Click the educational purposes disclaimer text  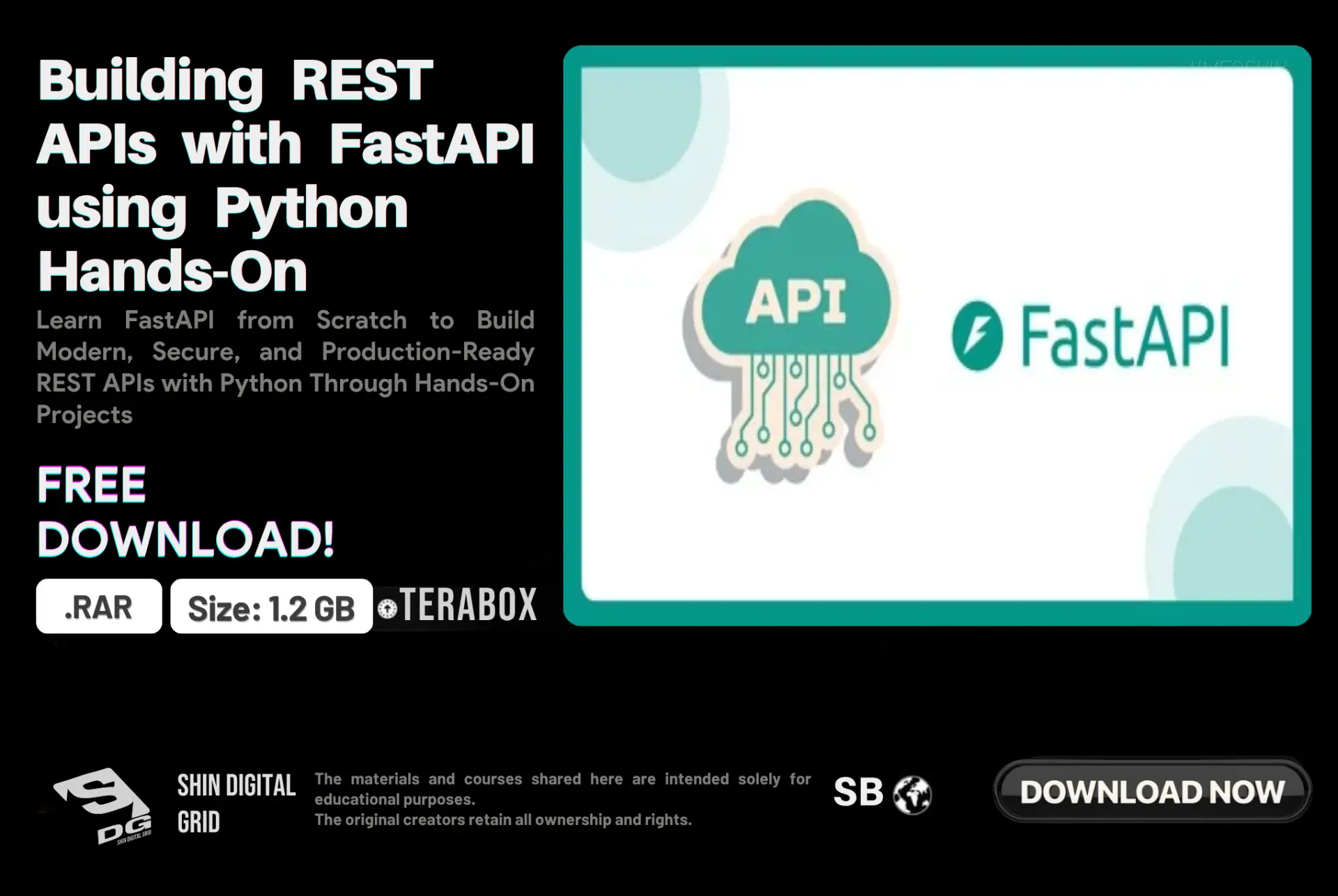pyautogui.click(x=562, y=799)
